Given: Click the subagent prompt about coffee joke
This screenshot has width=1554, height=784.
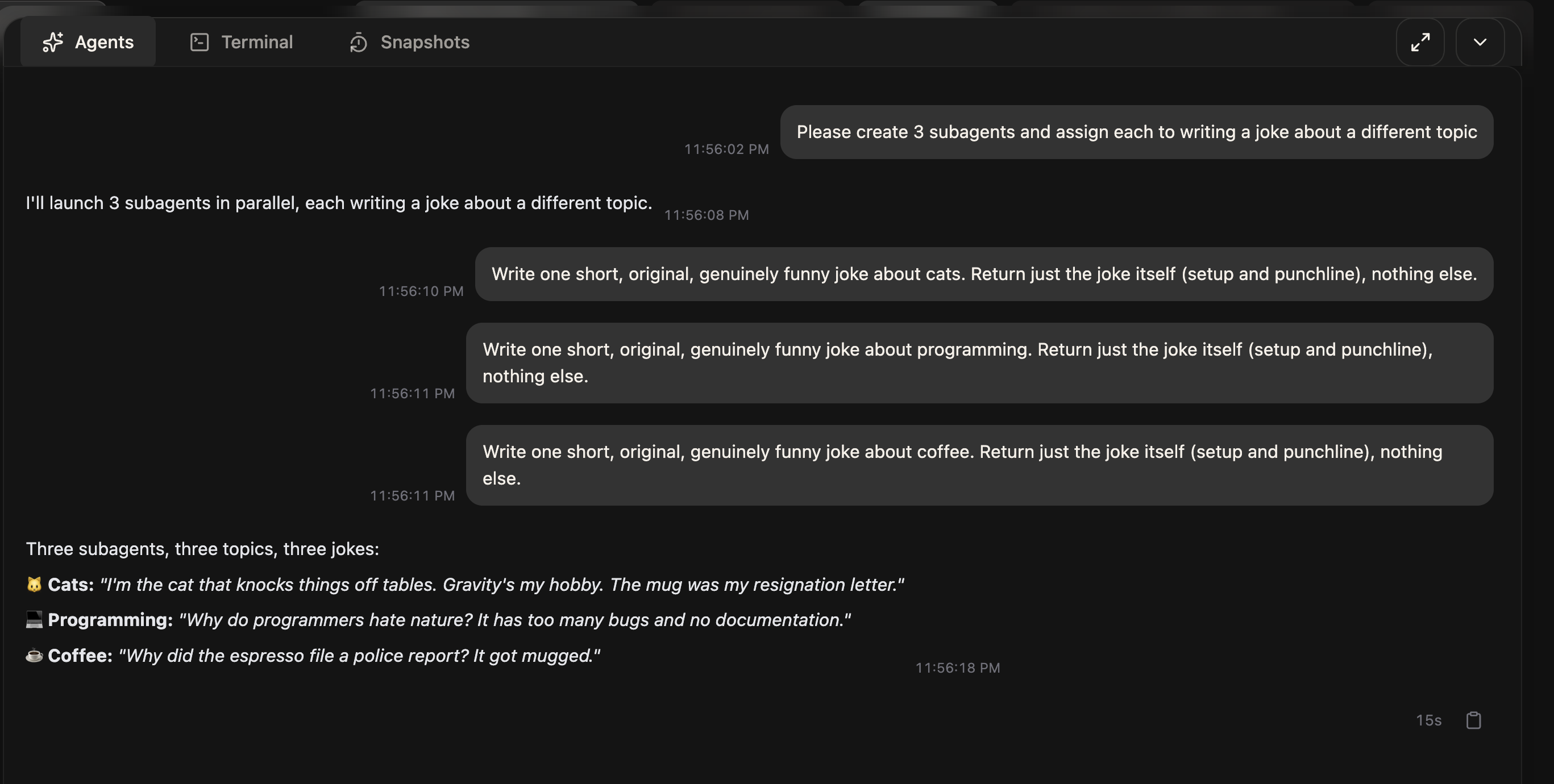Looking at the screenshot, I should pyautogui.click(x=980, y=465).
